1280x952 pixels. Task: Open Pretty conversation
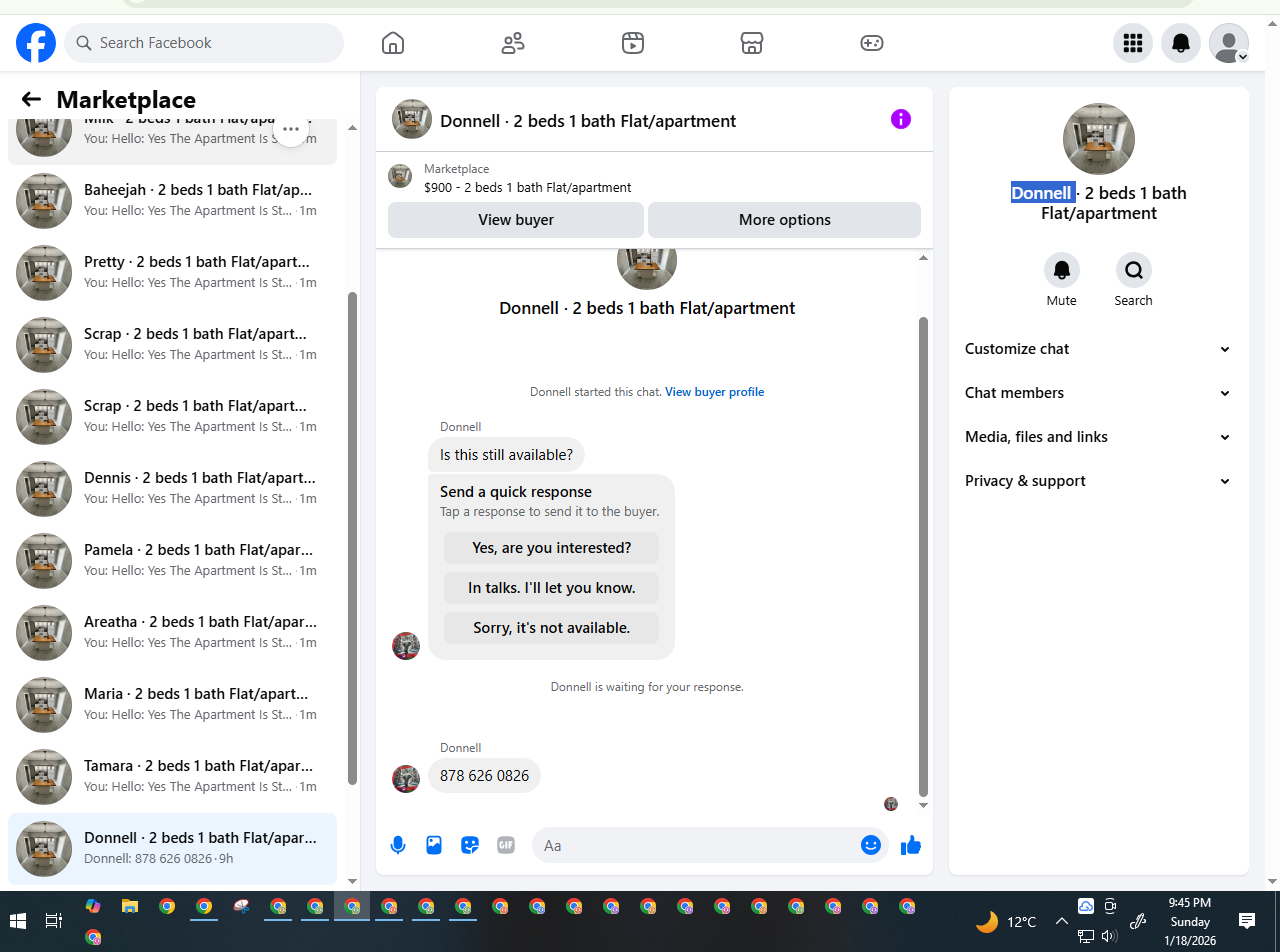click(172, 273)
